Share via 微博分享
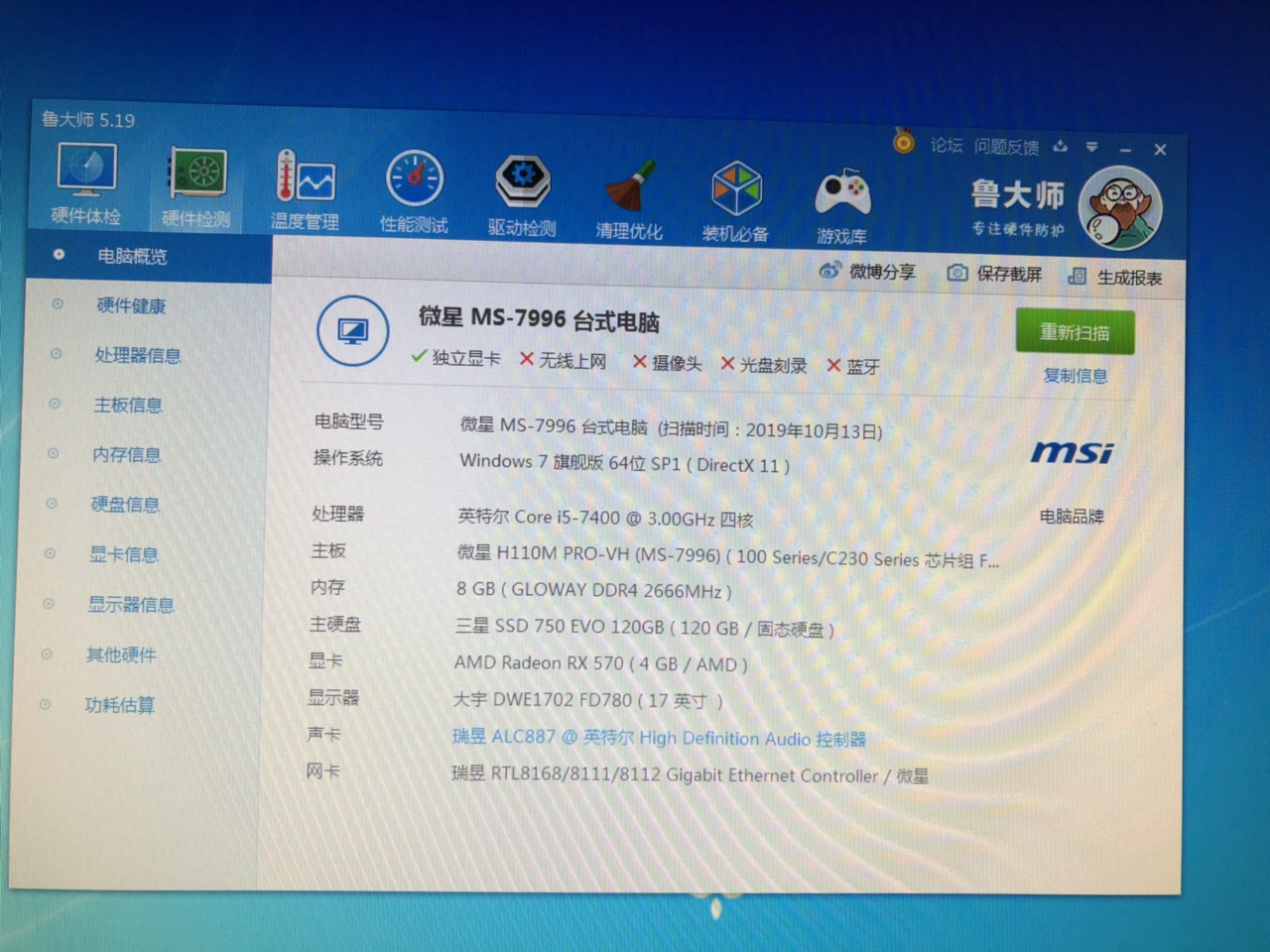The width and height of the screenshot is (1270, 952). [x=868, y=271]
